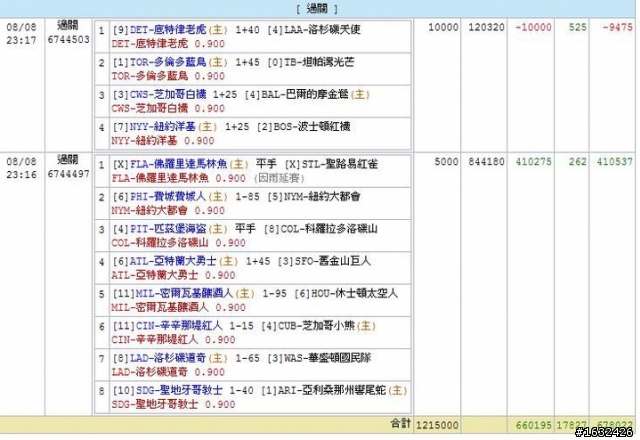
Task: Click the 過關 label above 6744503
Action: point(67,25)
